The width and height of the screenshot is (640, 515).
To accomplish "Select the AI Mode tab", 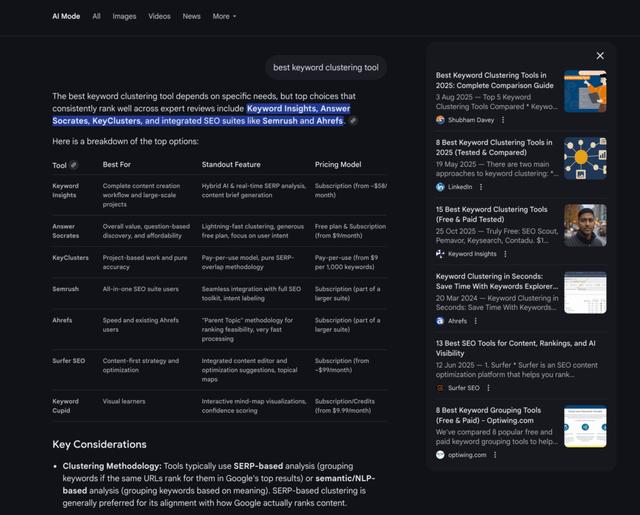I will pos(66,16).
